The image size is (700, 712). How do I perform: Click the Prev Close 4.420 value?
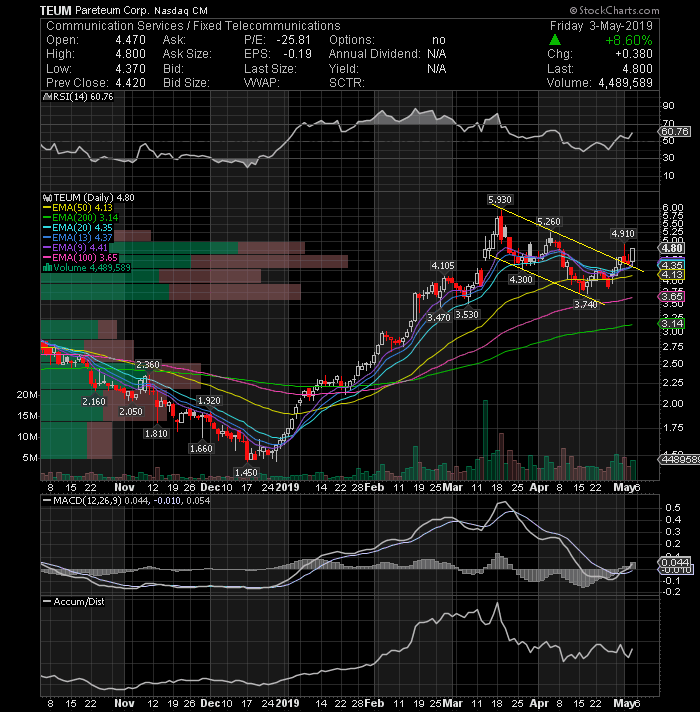pos(130,83)
